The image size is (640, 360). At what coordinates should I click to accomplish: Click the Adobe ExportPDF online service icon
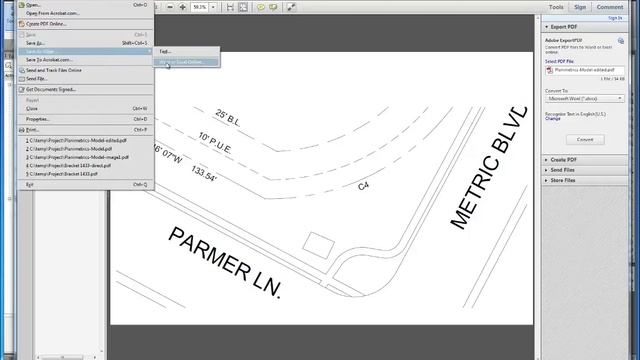tap(620, 41)
